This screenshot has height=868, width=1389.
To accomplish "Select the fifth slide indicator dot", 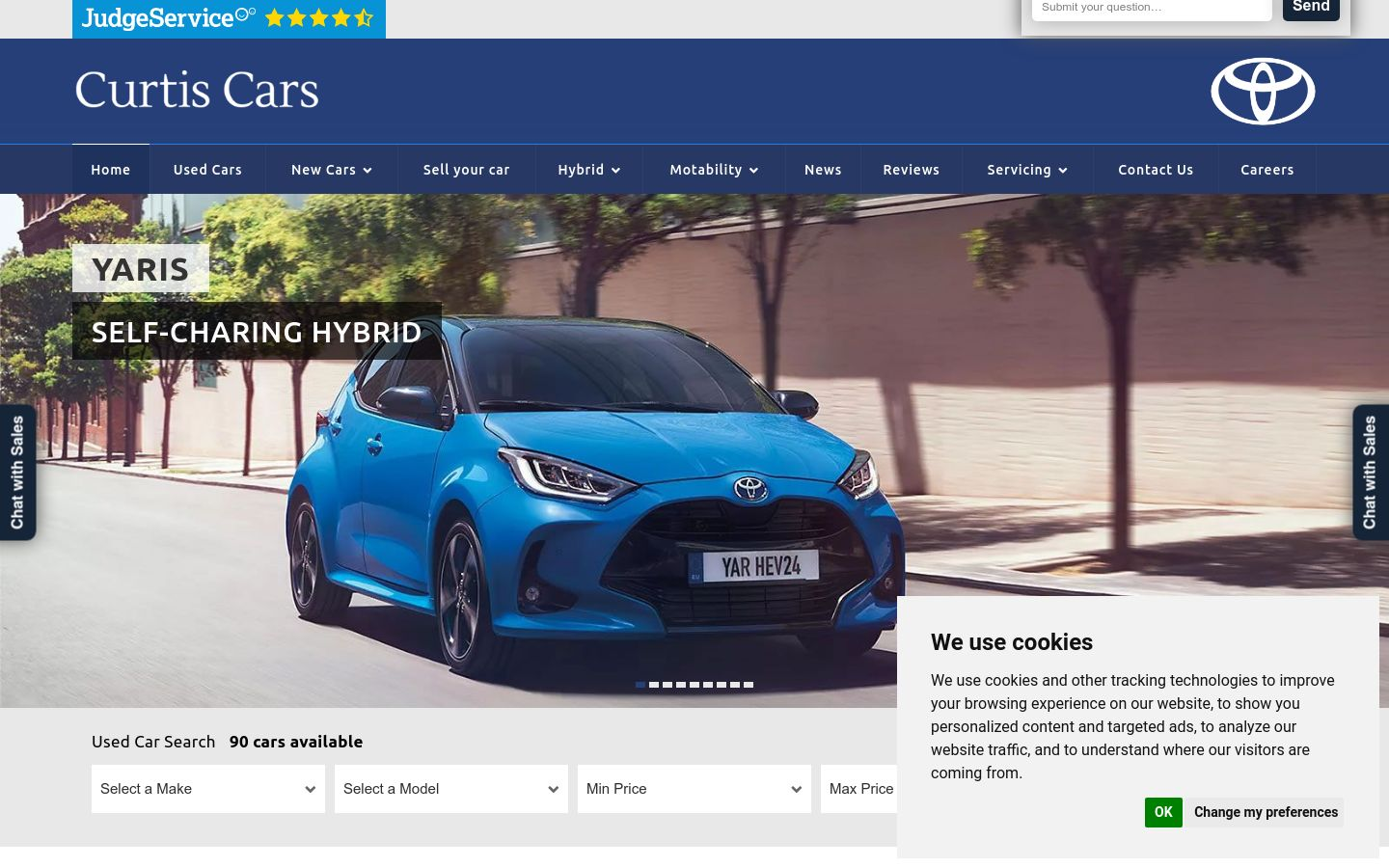I will (694, 685).
